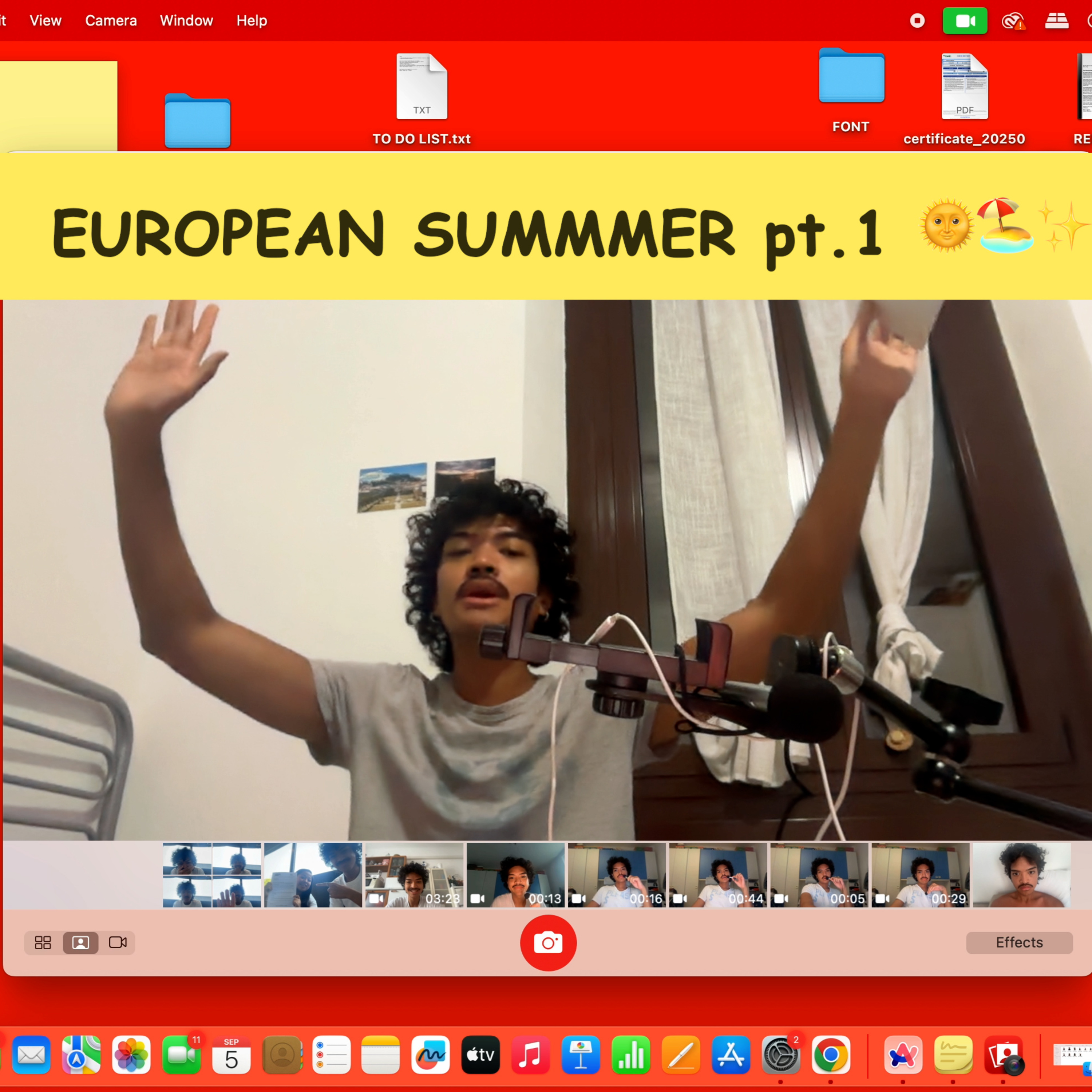
Task: Select the 00:44 video clip thumbnail
Action: tap(717, 874)
